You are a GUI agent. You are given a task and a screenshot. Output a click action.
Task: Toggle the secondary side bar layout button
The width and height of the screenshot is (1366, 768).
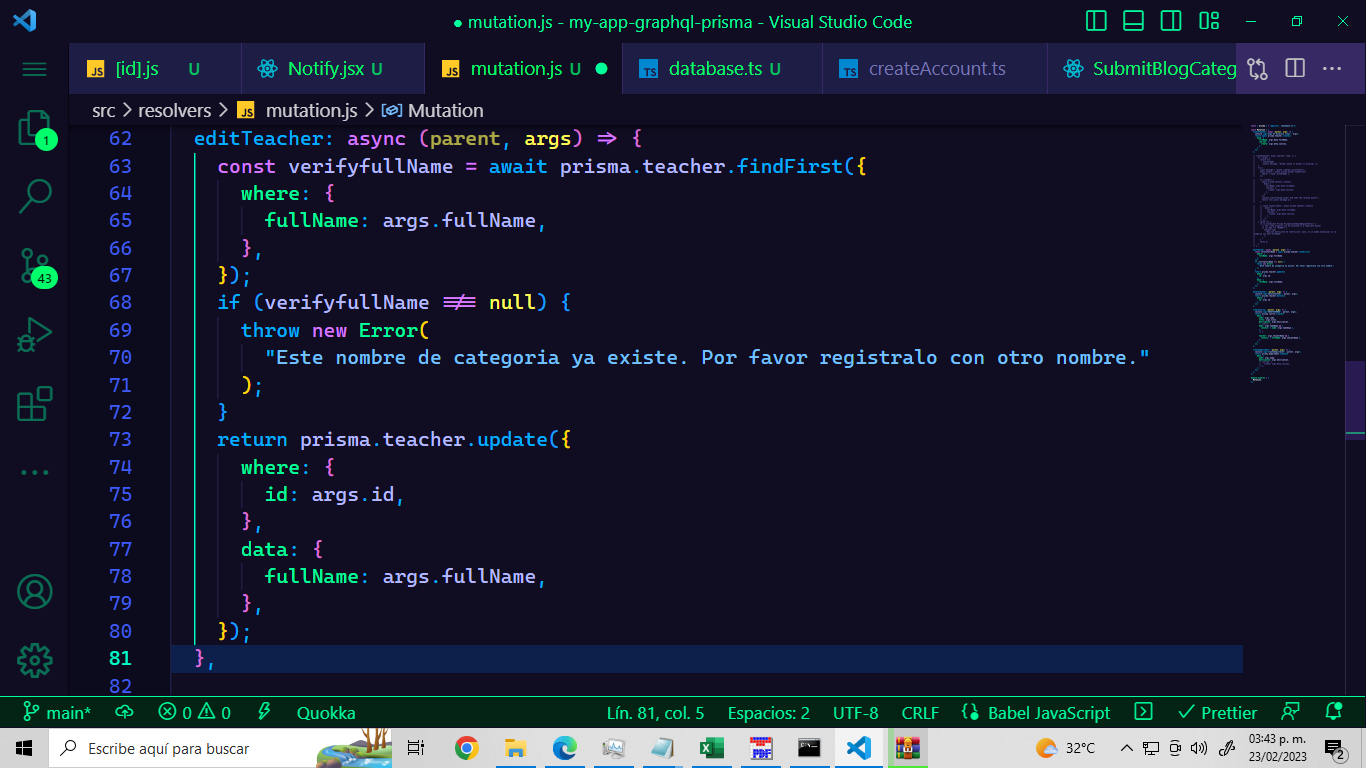point(1171,21)
